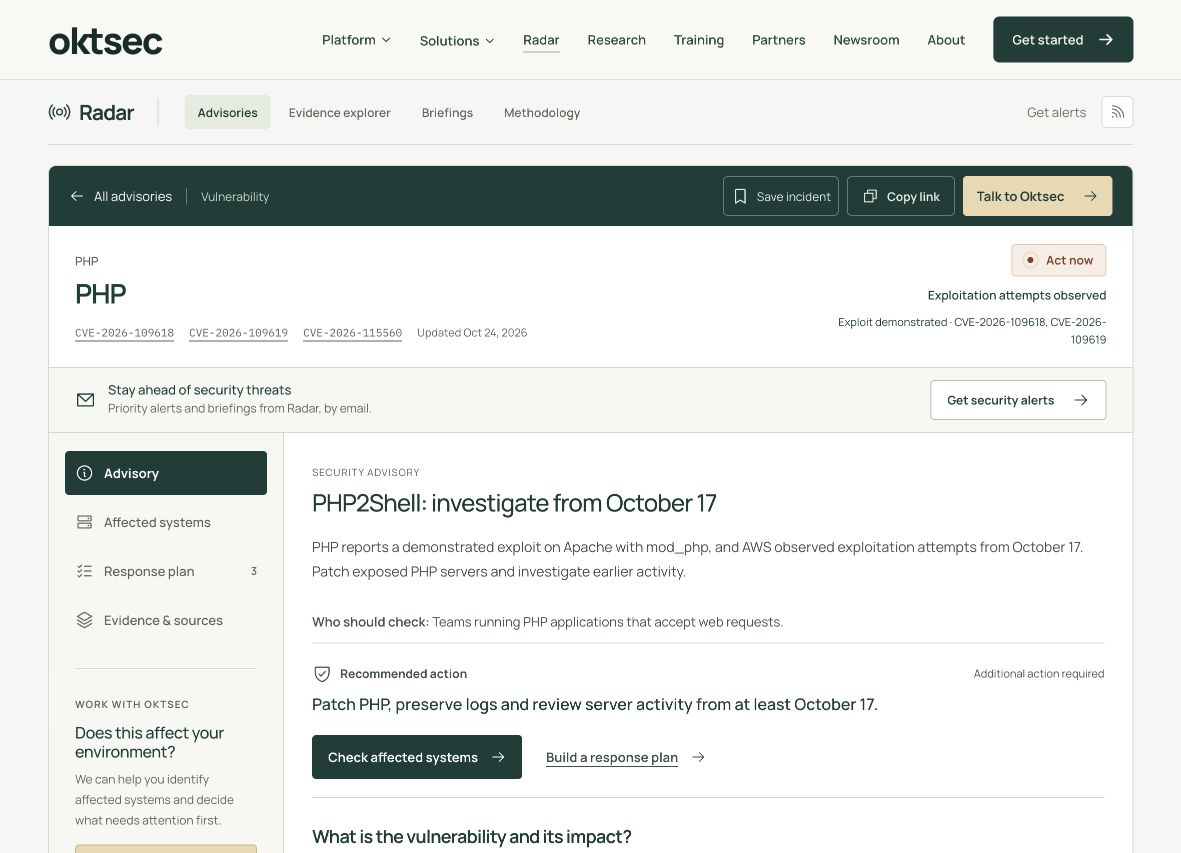The width and height of the screenshot is (1181, 853).
Task: Click the layers icon for Evidence & sources
Action: (84, 620)
